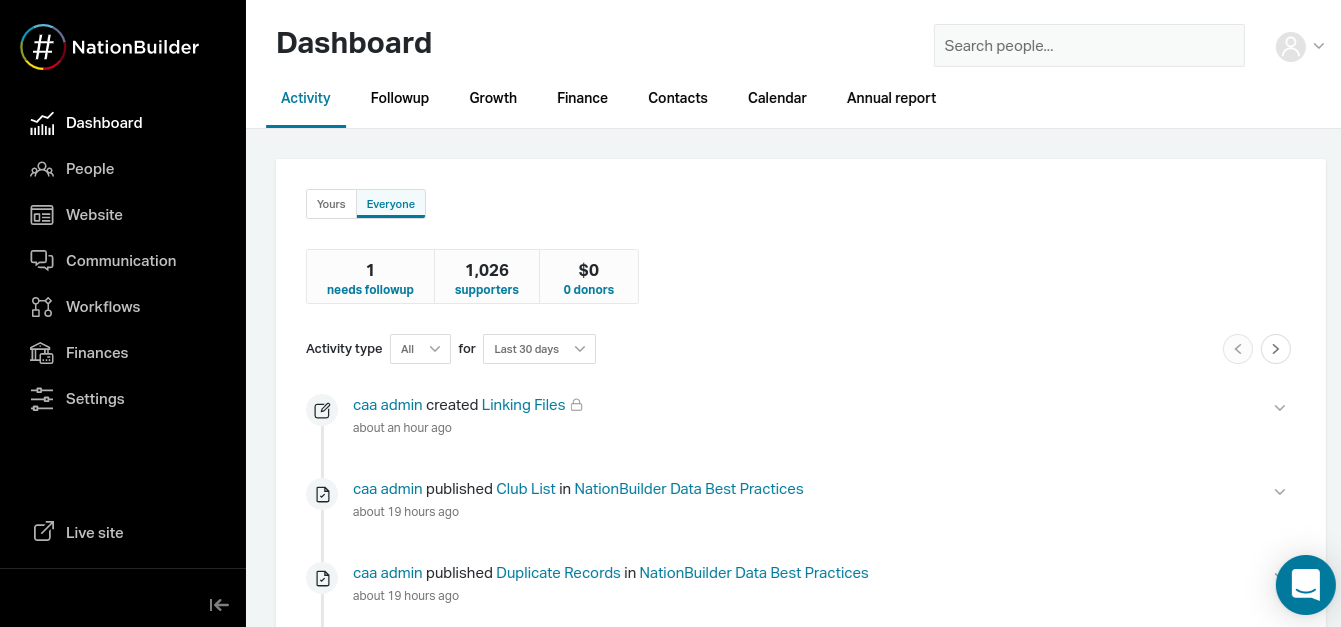Click the Dashboard chart icon in sidebar

42,123
